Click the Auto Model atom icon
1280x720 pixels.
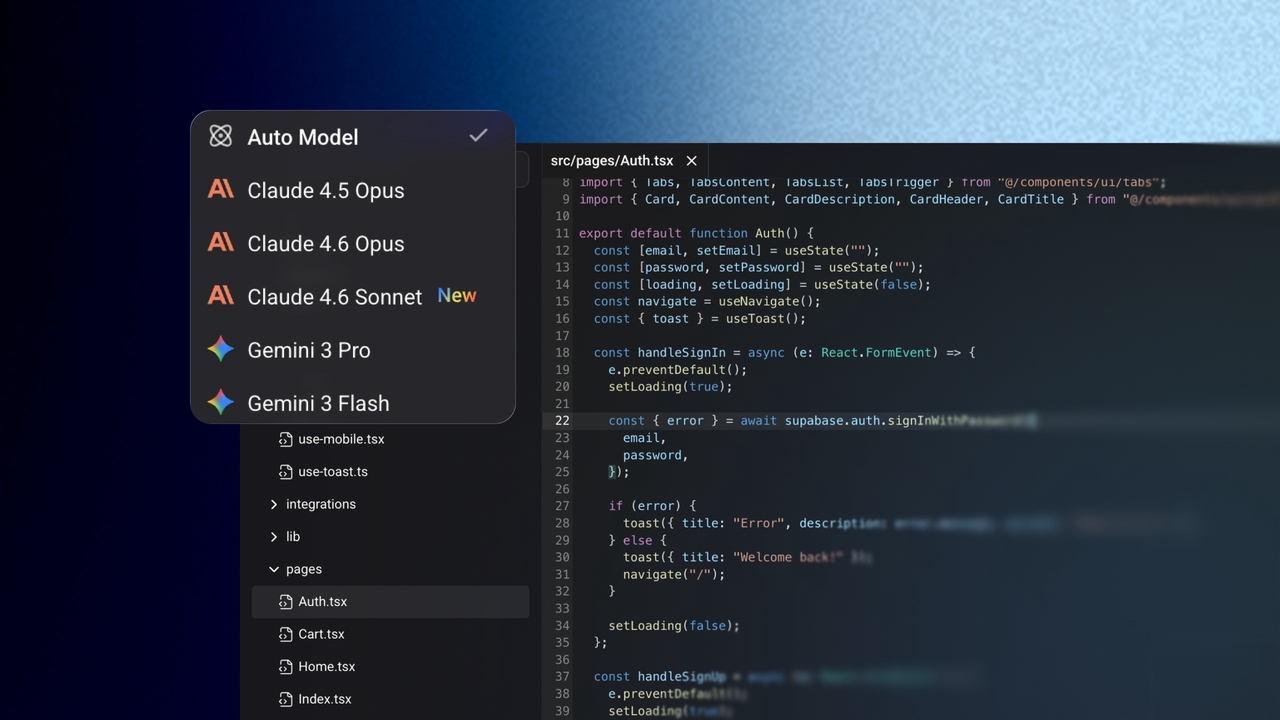click(221, 136)
